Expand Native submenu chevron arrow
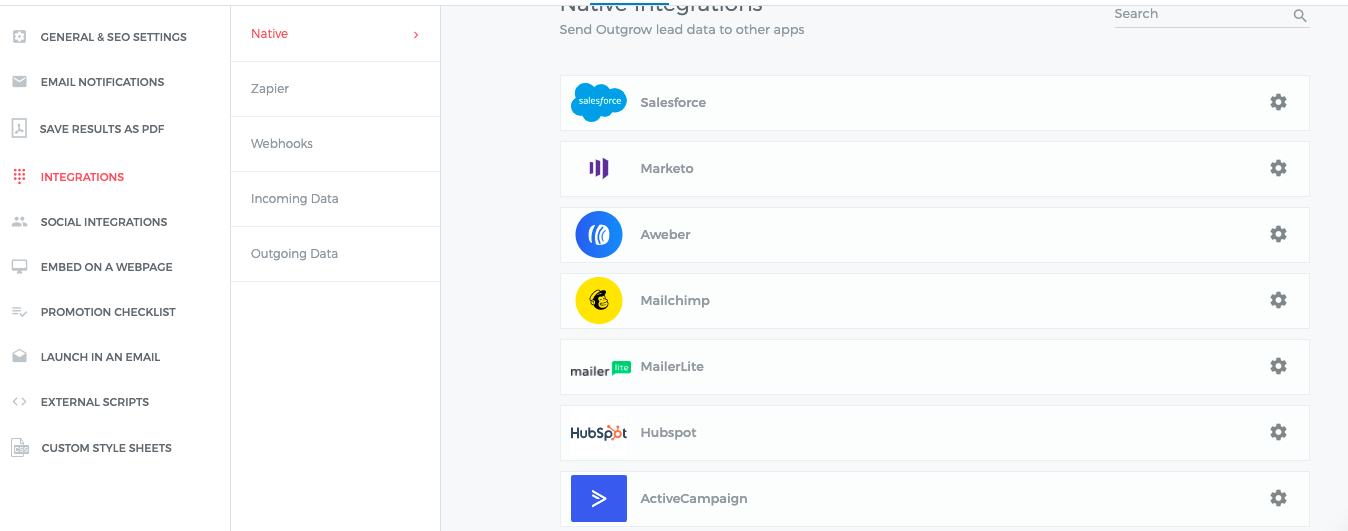Screen dimensions: 1348x531 tap(416, 35)
